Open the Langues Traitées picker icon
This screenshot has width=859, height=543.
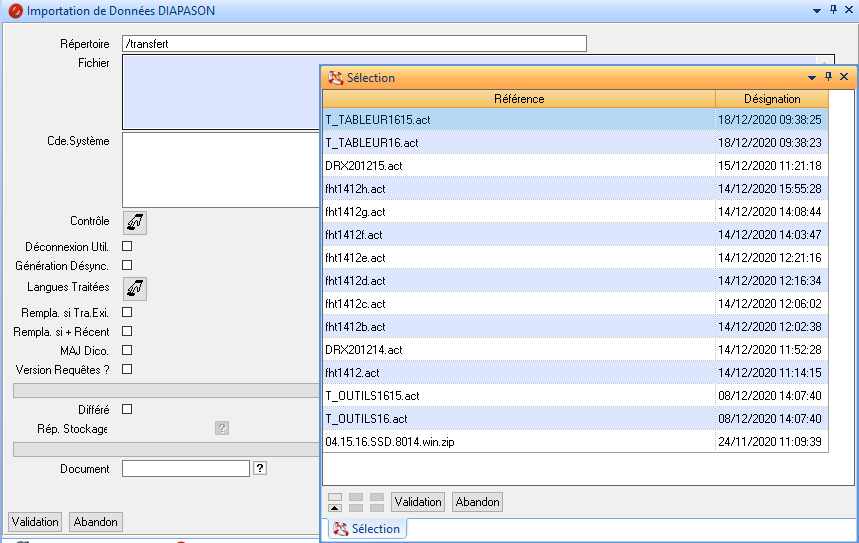[134, 288]
